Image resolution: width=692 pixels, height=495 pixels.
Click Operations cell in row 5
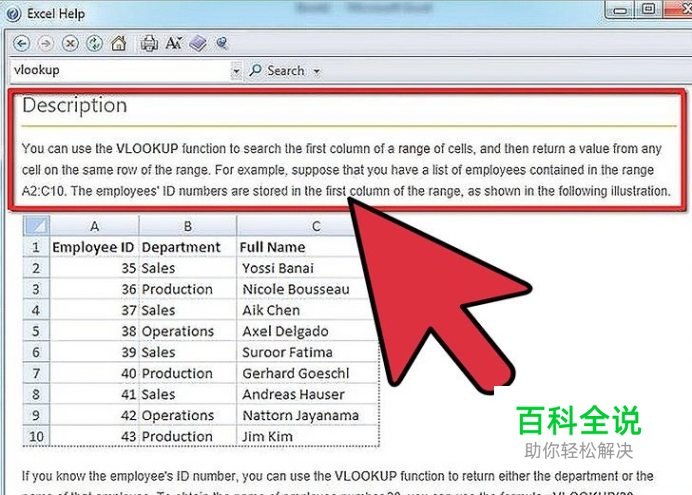coord(188,332)
